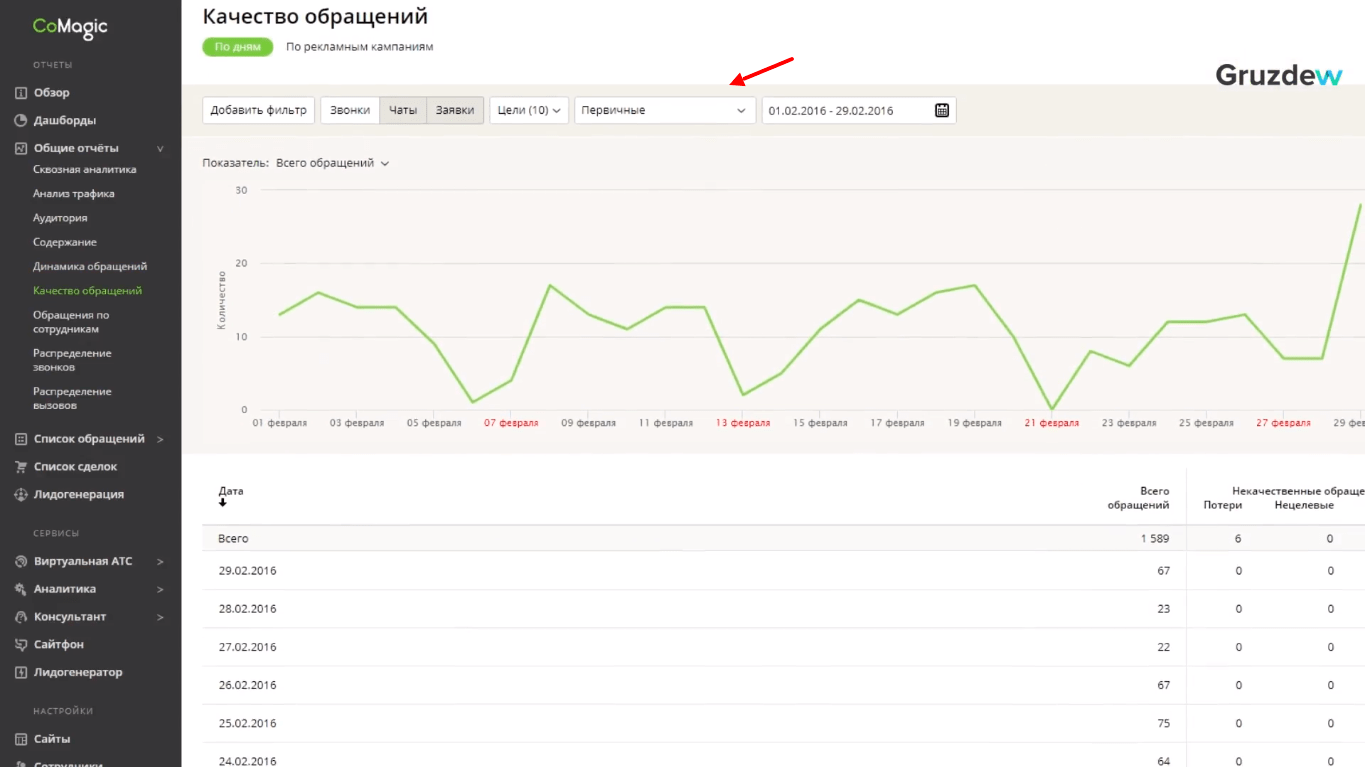1365x767 pixels.
Task: Open Аудитория report
Action: (60, 218)
